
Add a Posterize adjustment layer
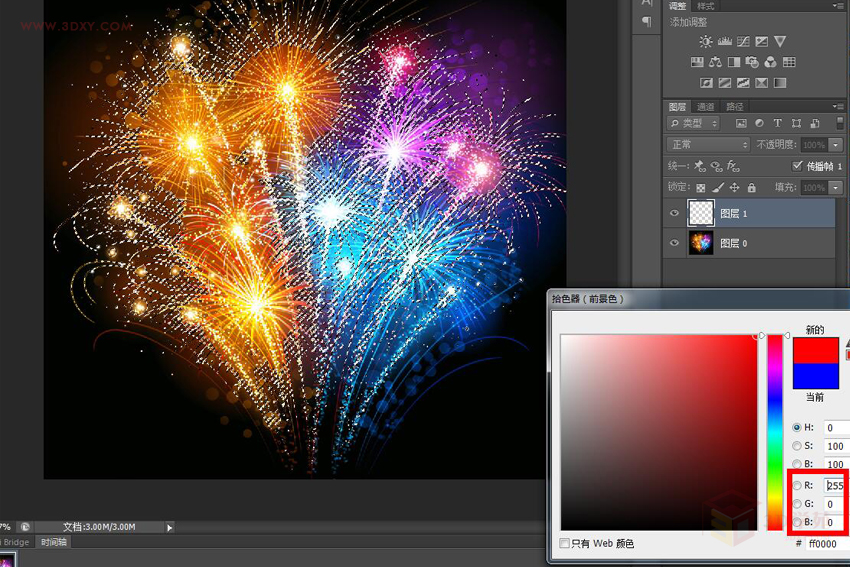pos(724,83)
